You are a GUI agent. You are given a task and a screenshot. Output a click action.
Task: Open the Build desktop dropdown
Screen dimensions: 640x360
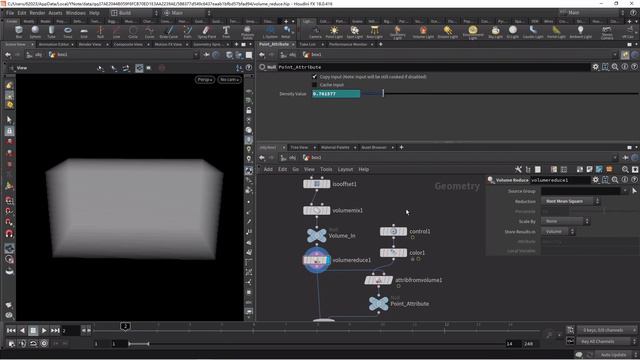[134, 13]
